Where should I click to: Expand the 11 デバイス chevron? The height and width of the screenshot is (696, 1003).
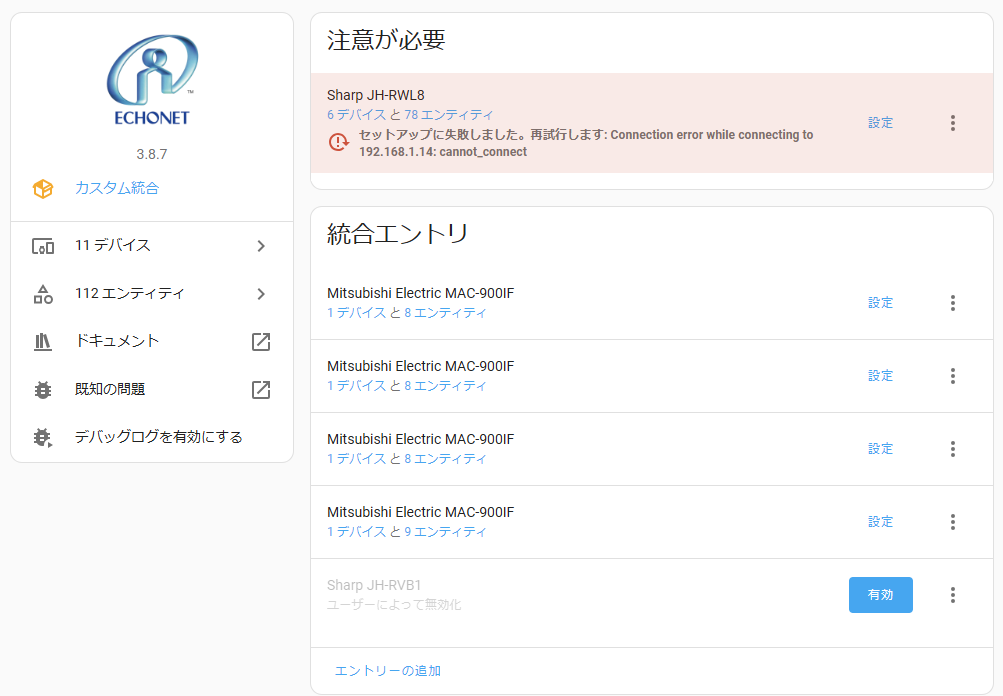coord(260,246)
